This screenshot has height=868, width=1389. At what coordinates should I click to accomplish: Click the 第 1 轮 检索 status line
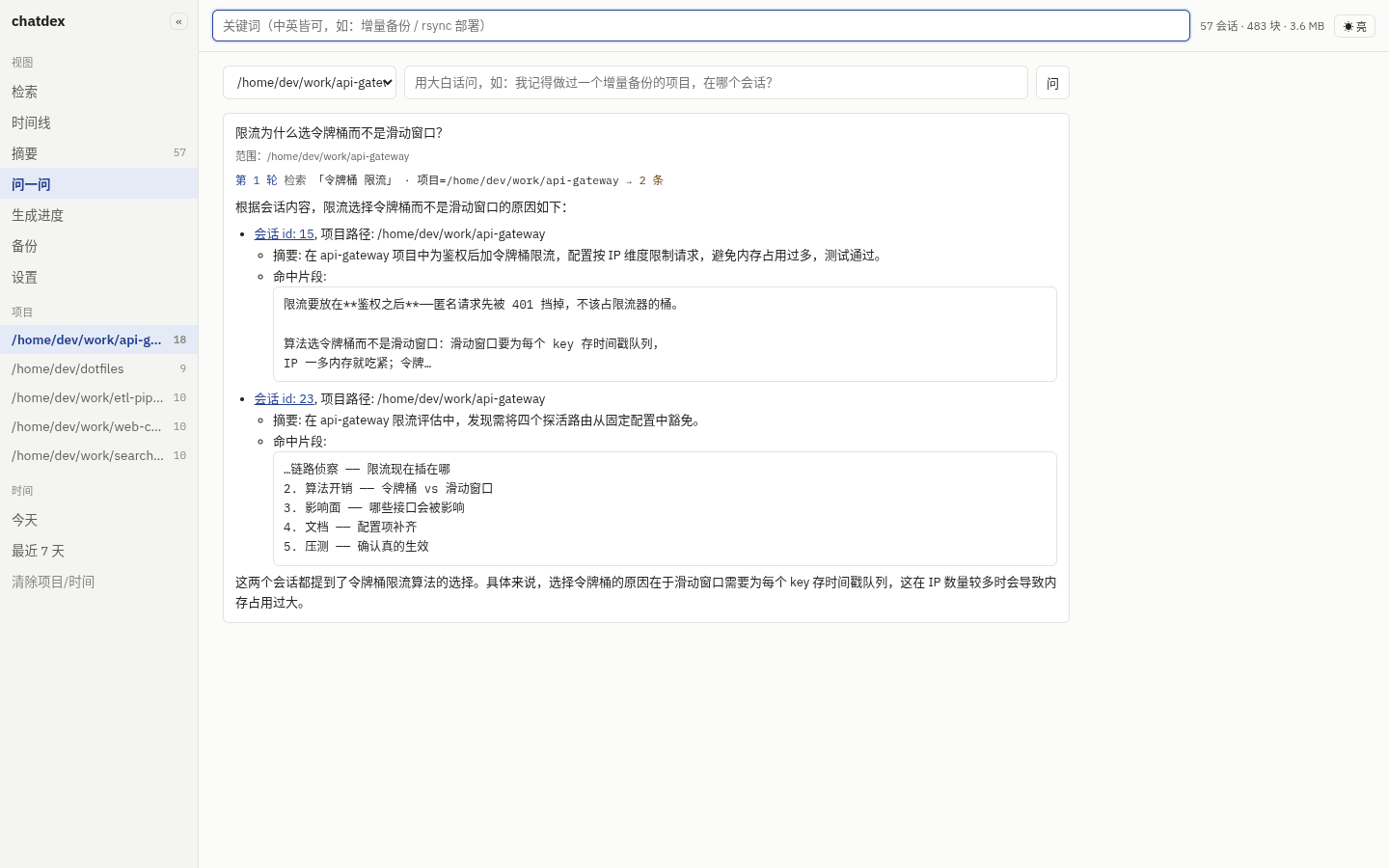pos(449,180)
